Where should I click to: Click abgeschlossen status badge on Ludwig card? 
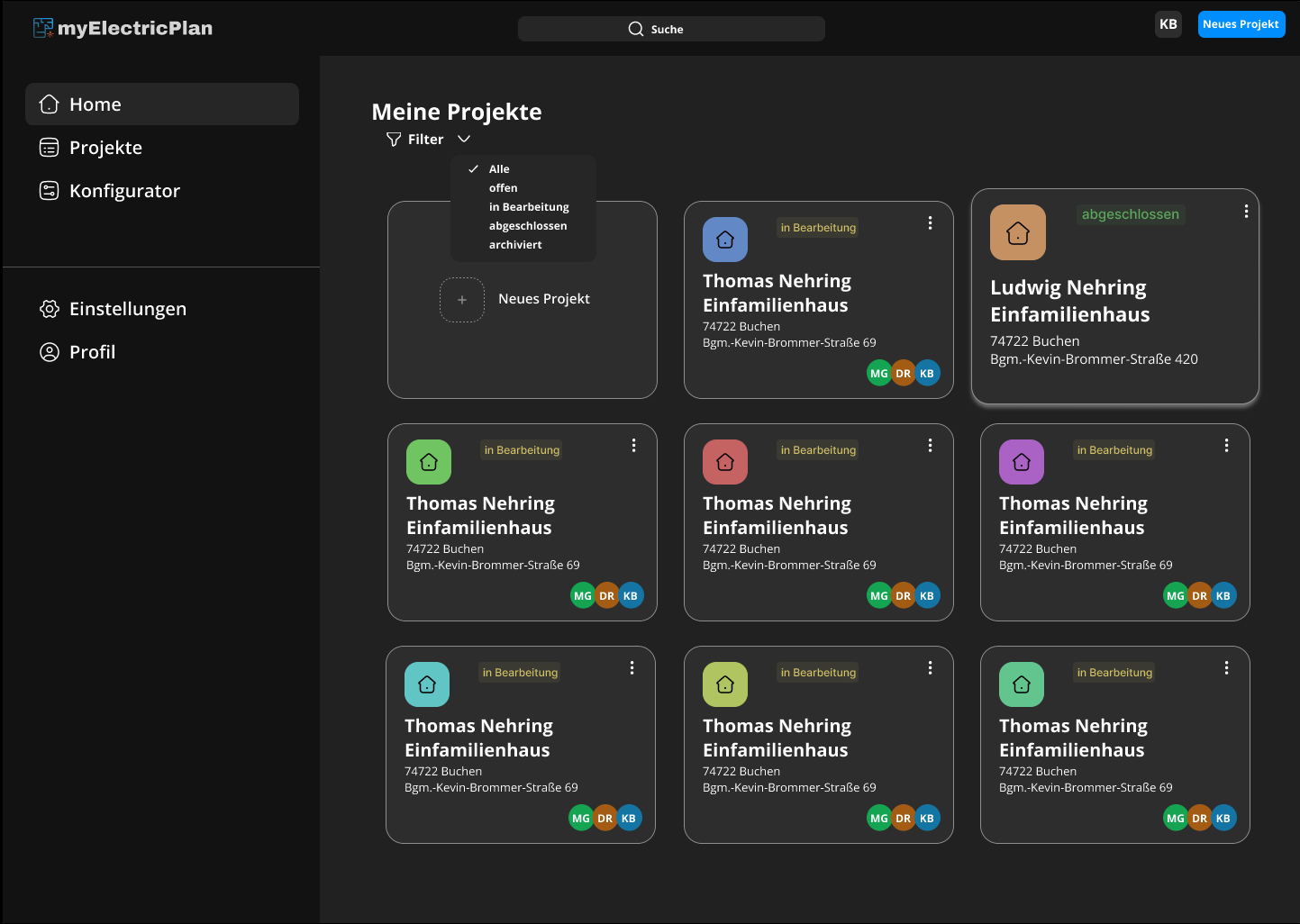click(1131, 214)
